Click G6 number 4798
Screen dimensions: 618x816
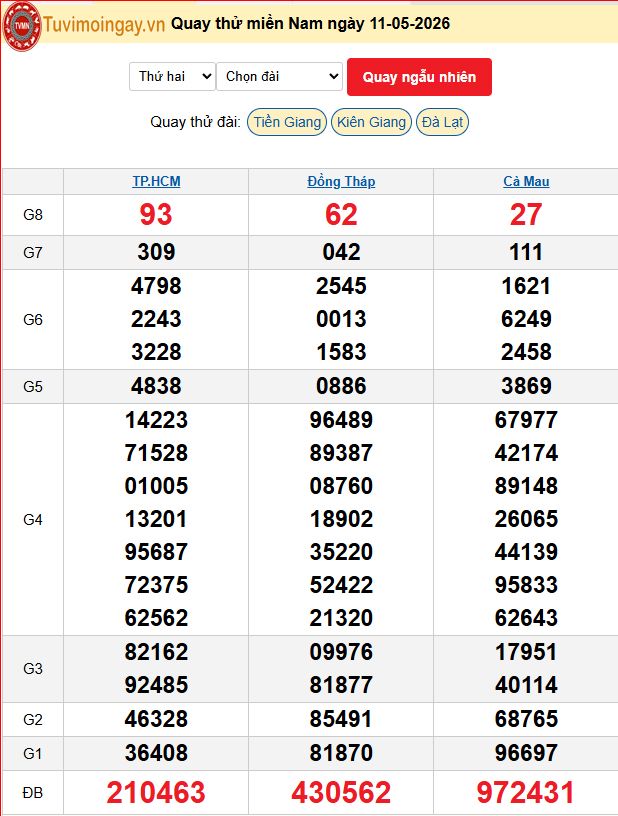coord(156,286)
